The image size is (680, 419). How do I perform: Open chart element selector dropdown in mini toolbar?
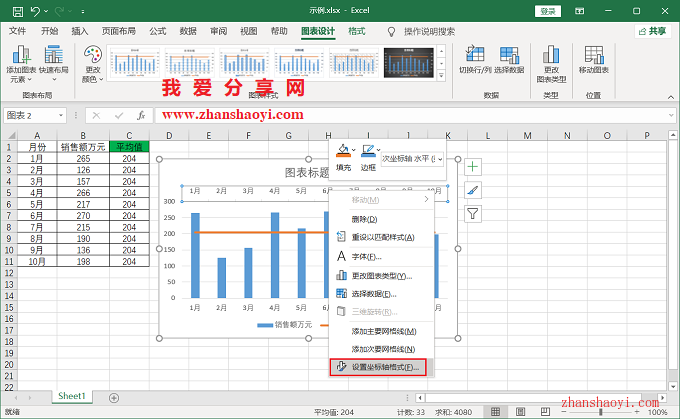(440, 159)
